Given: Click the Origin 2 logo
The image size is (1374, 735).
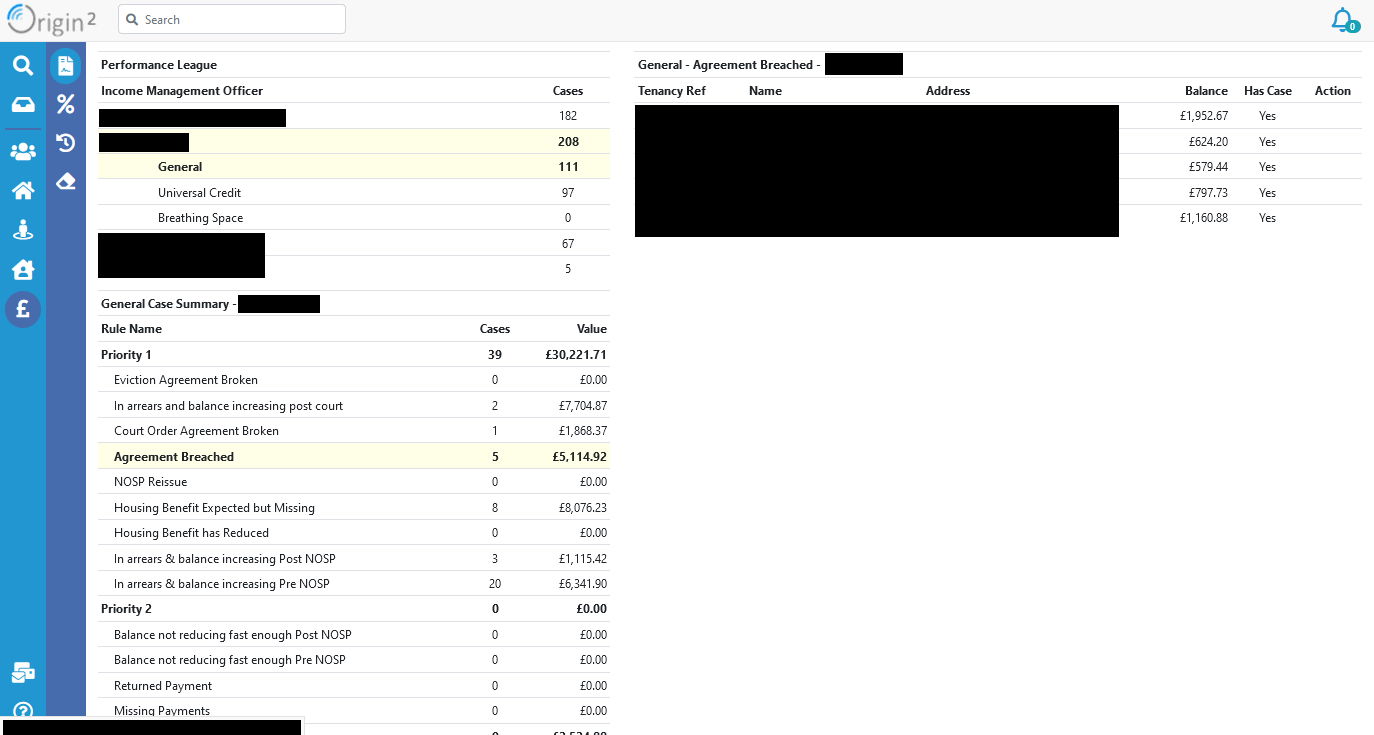Looking at the screenshot, I should [52, 19].
